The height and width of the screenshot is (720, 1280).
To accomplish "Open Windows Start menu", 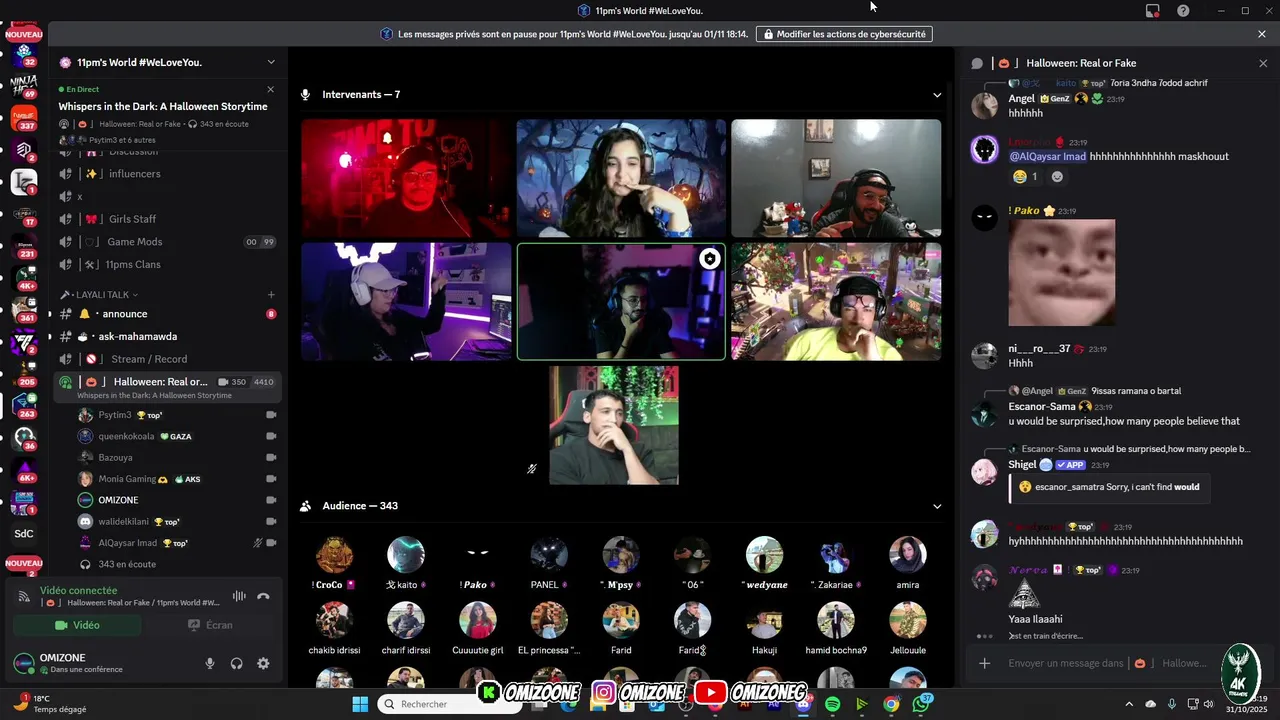I will (x=360, y=704).
